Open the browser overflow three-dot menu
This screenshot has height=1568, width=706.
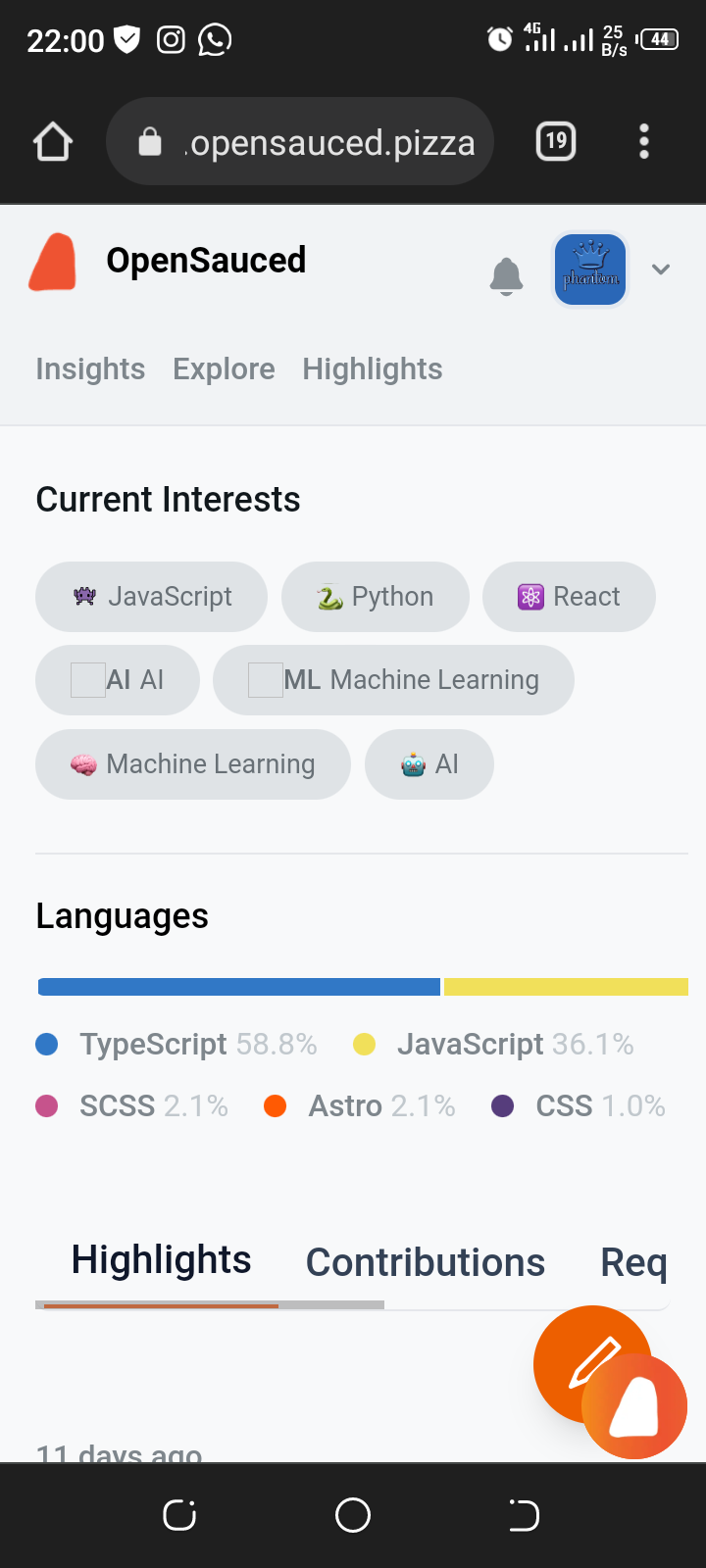(x=644, y=141)
